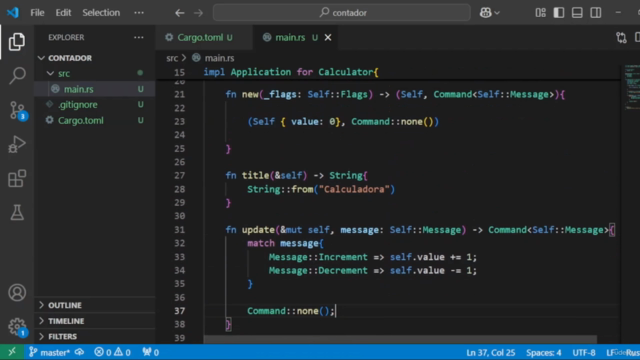Open the hidden menu bar items ellipsis
The height and width of the screenshot is (360, 640).
pos(139,13)
